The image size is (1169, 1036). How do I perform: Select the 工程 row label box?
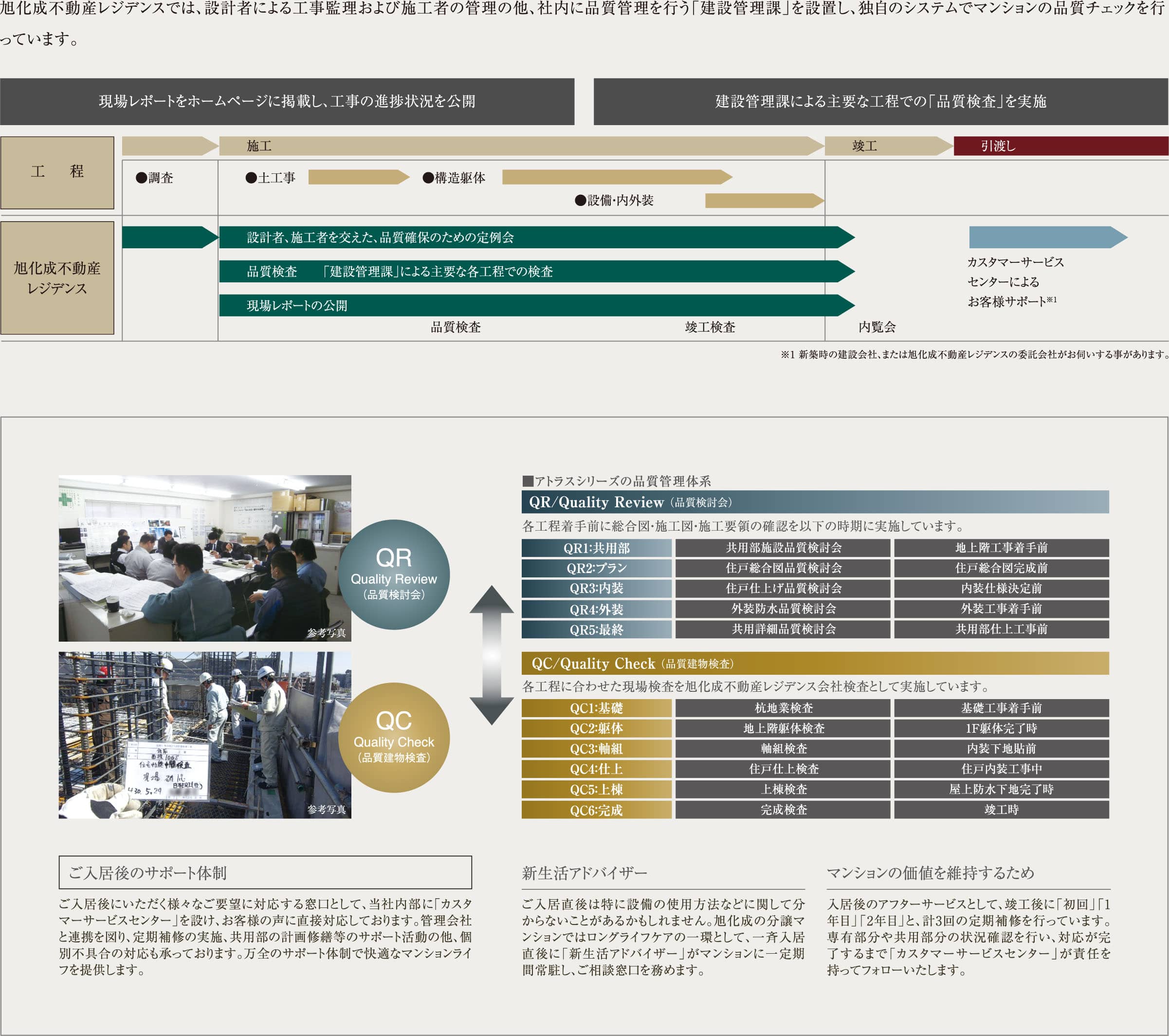coord(57,172)
